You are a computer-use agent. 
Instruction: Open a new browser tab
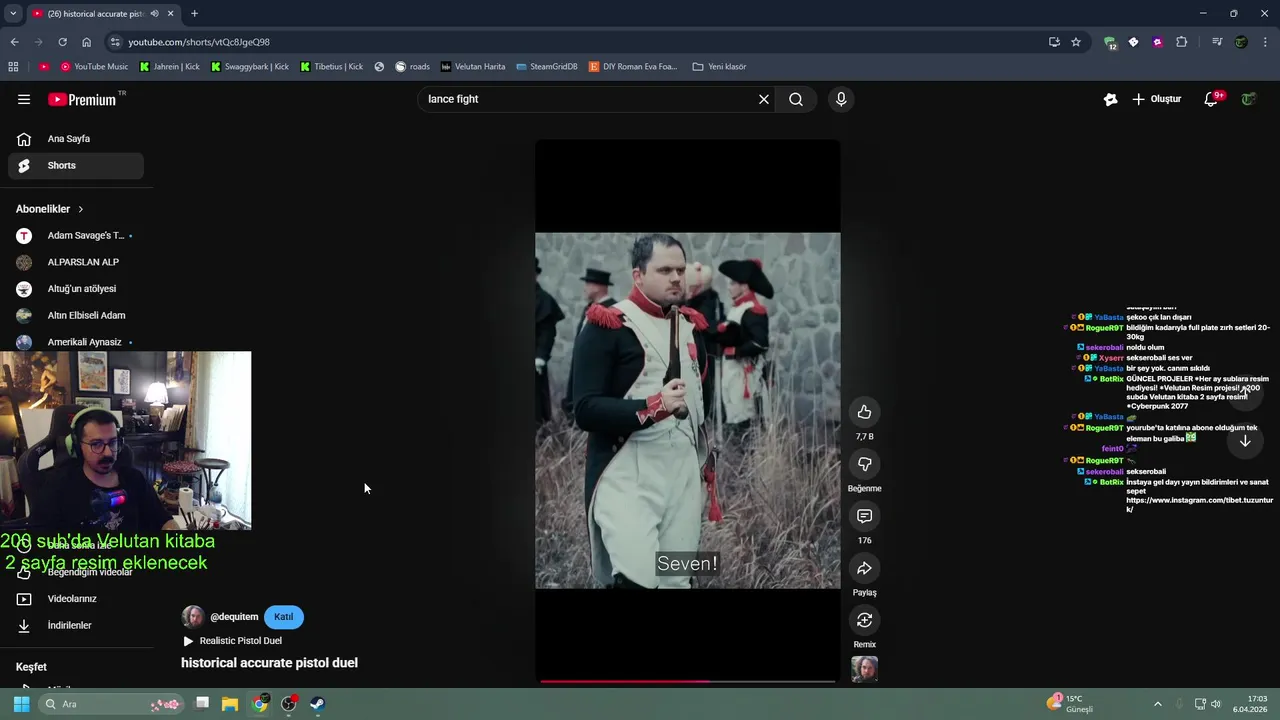(194, 14)
